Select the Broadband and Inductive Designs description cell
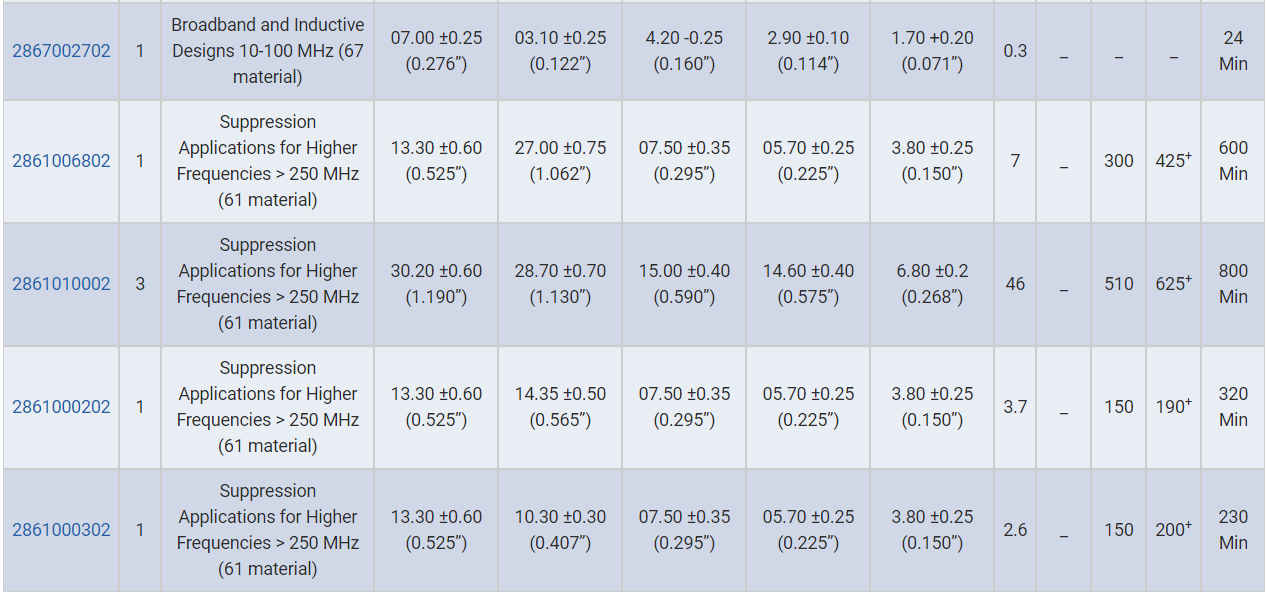The image size is (1266, 592). pyautogui.click(x=268, y=51)
